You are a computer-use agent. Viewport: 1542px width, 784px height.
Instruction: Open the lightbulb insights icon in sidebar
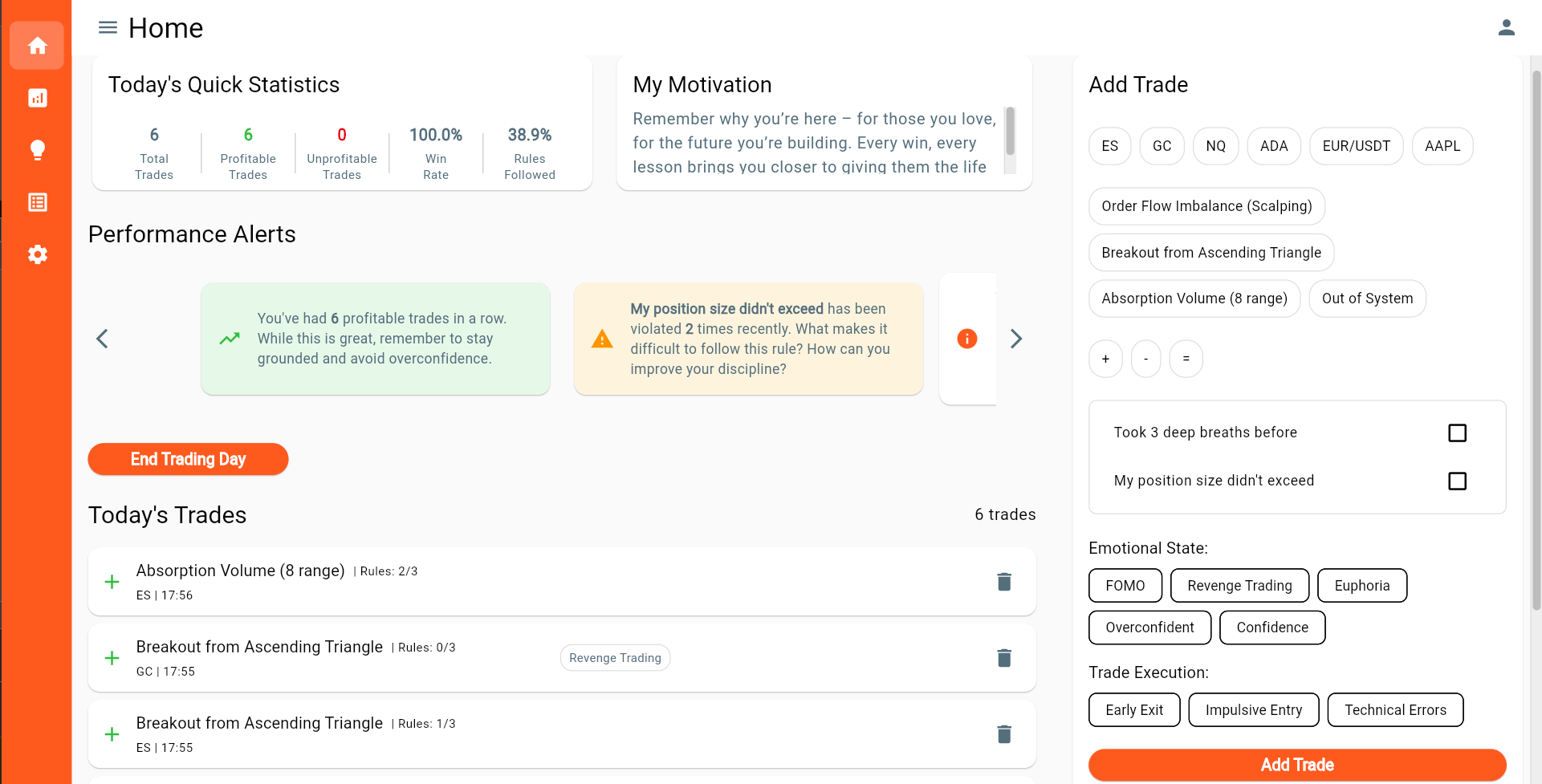pyautogui.click(x=37, y=150)
